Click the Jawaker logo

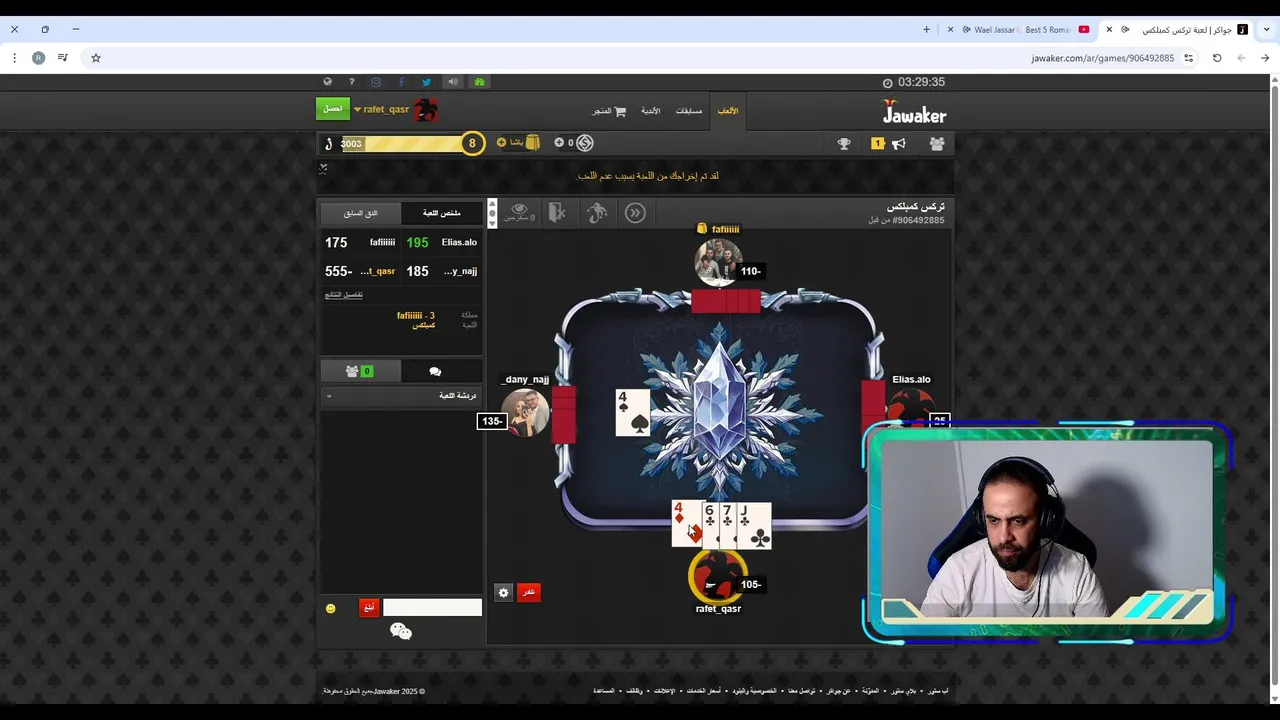[913, 111]
